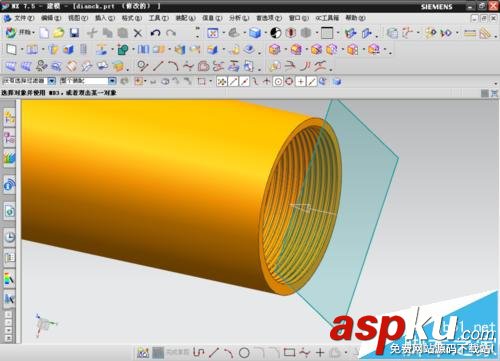Open the 编辑(E) menu
The image size is (500, 361).
[51, 18]
